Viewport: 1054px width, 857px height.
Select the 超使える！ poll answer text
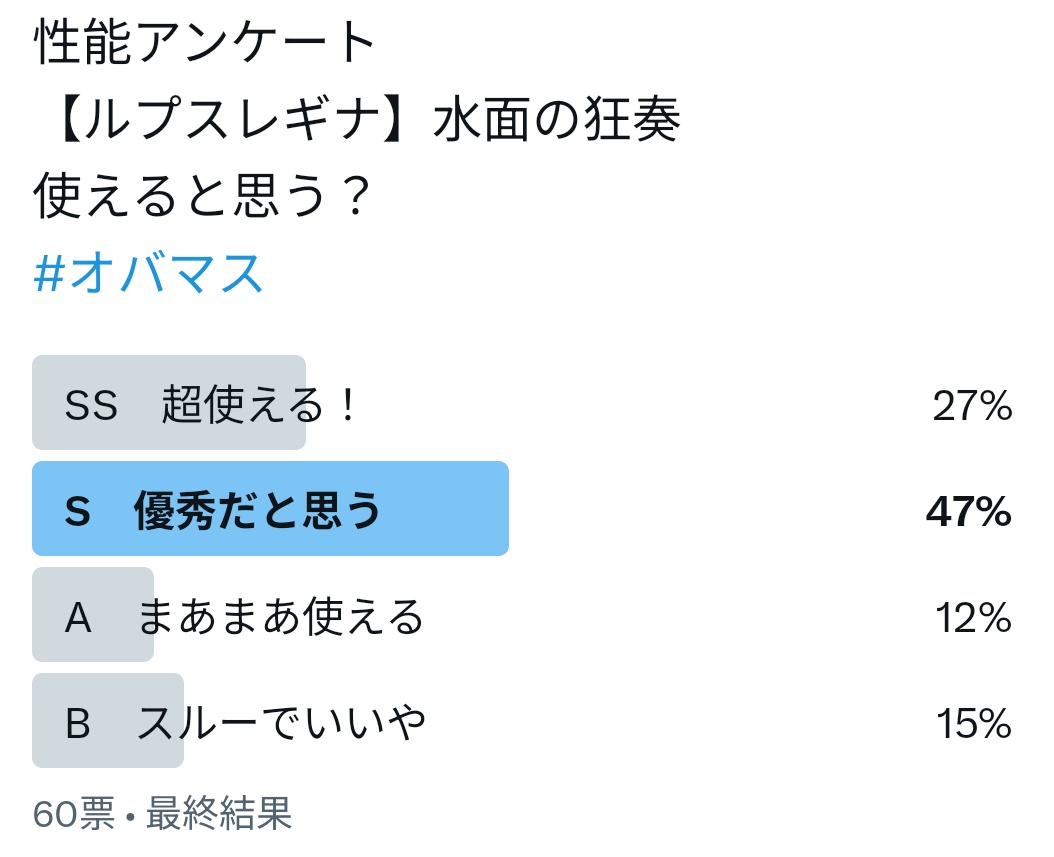click(x=259, y=405)
